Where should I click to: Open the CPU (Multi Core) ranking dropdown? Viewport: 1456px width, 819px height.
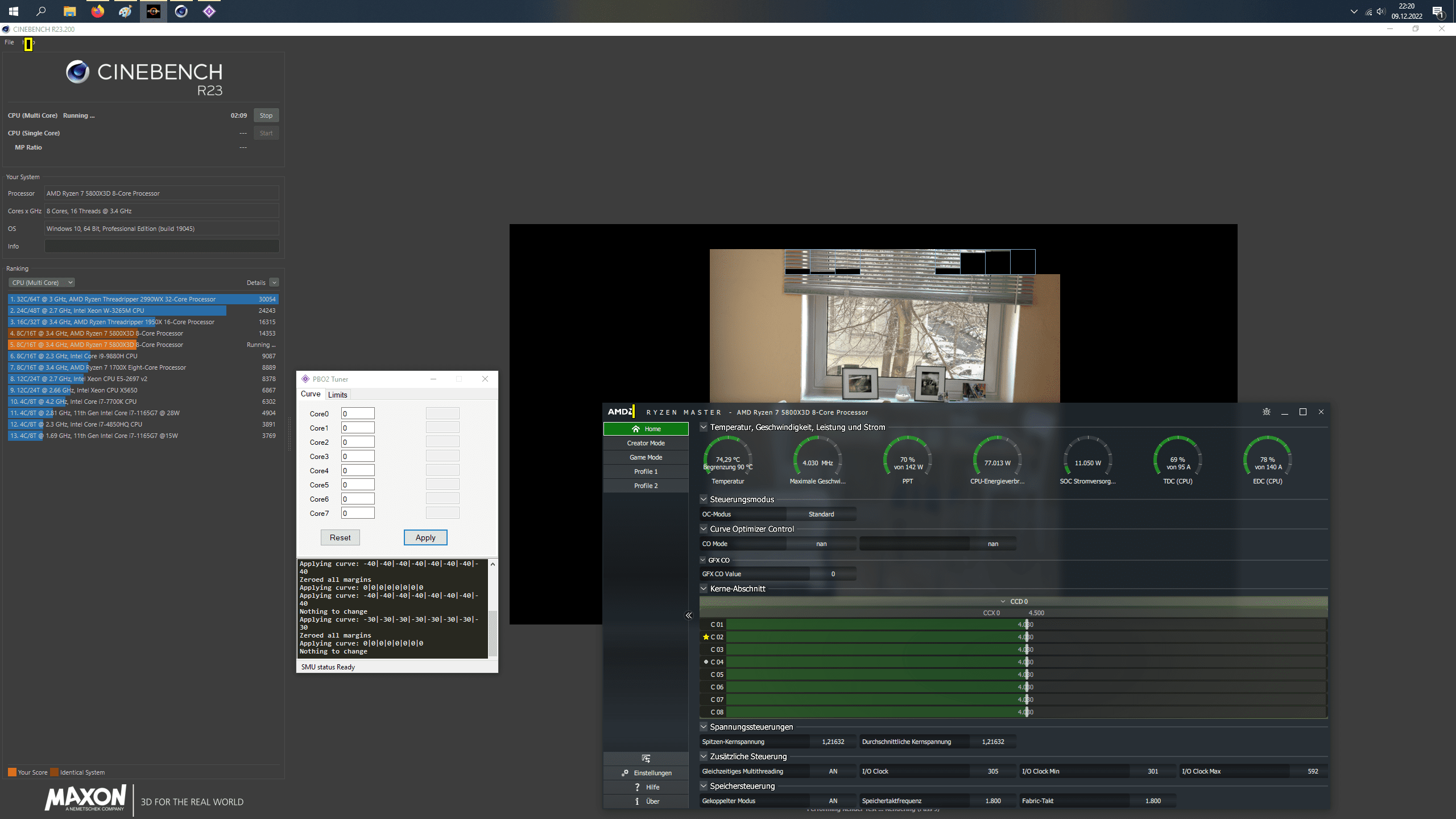pyautogui.click(x=42, y=283)
